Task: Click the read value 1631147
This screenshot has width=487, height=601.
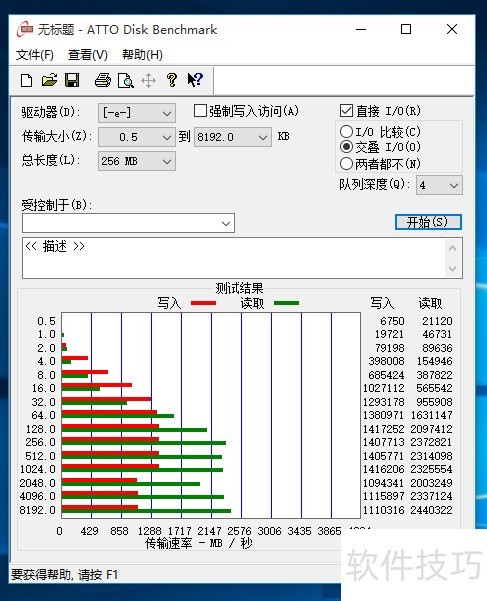Action: tap(431, 415)
